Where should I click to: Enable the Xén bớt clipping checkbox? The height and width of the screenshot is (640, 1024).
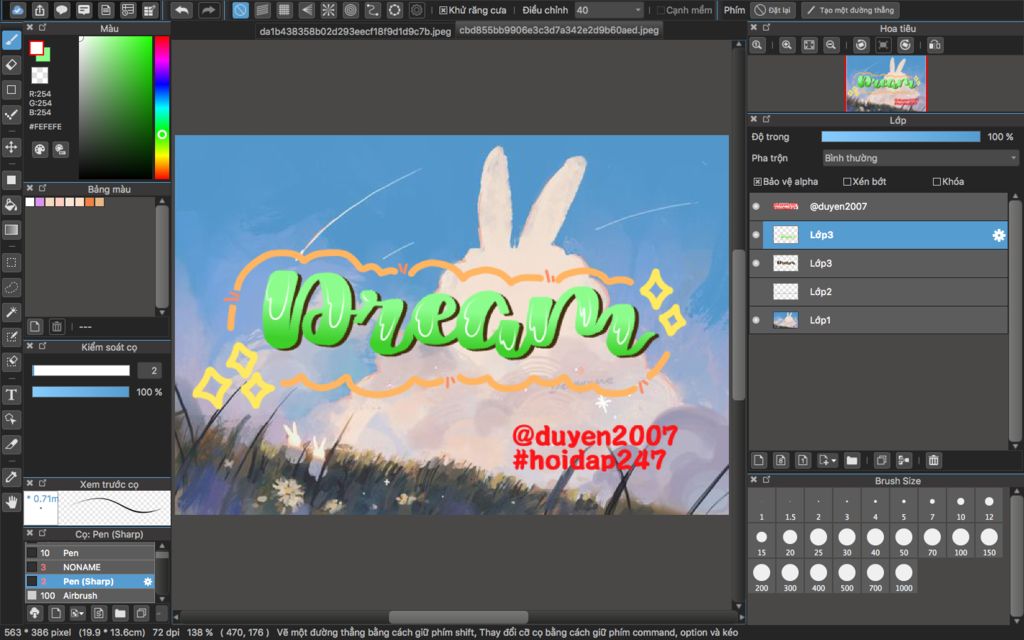tap(847, 182)
